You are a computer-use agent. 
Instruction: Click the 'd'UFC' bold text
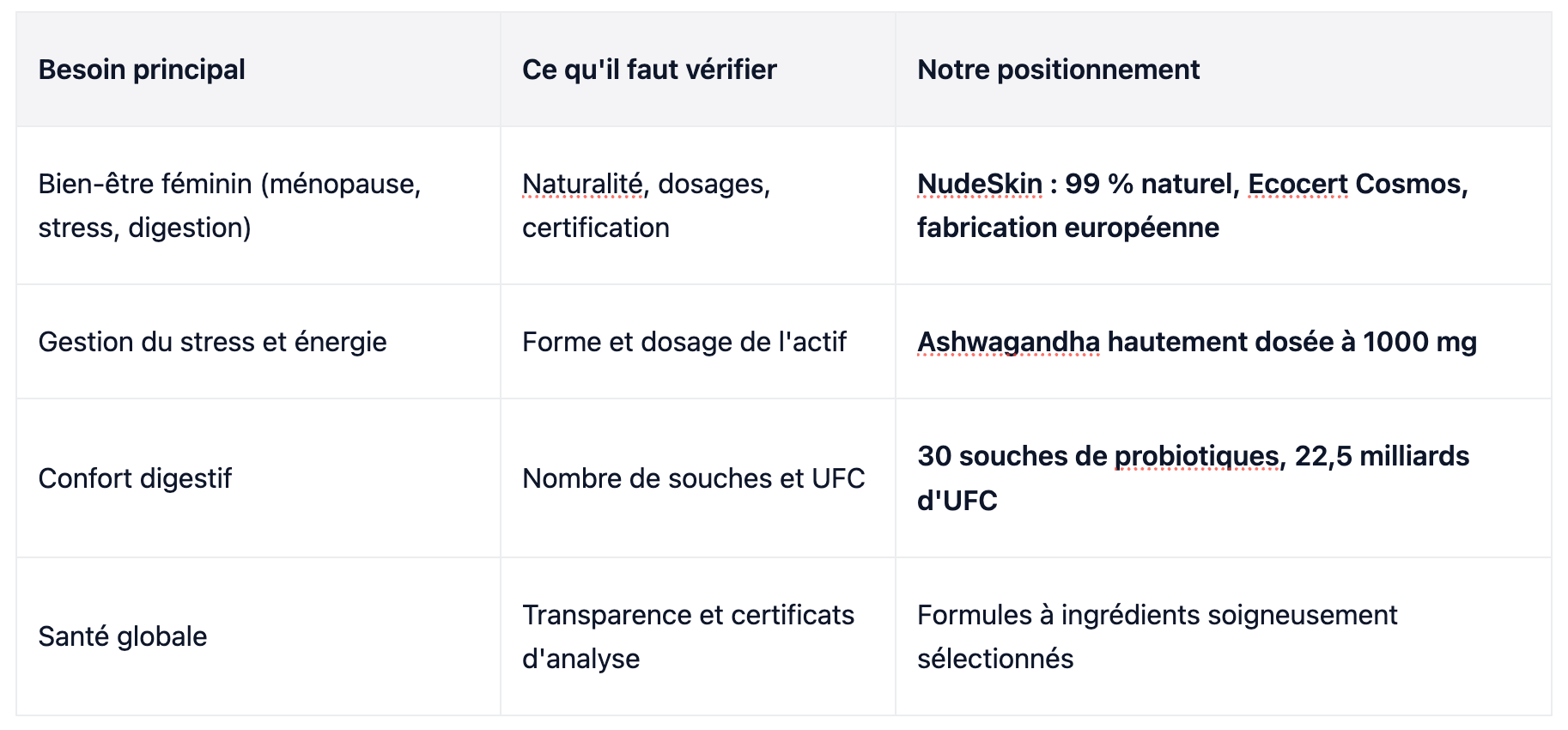point(957,500)
